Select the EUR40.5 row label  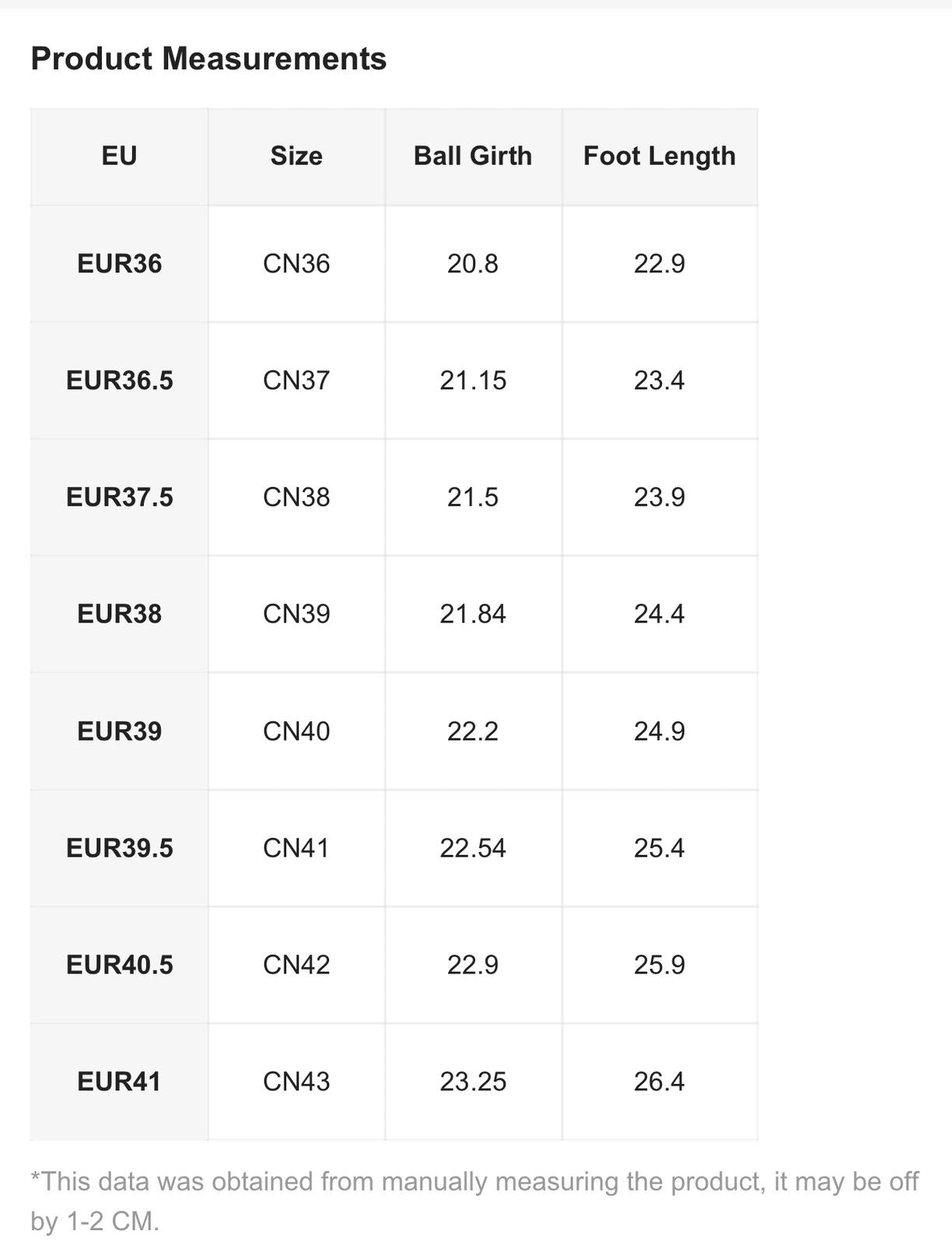[x=119, y=965]
